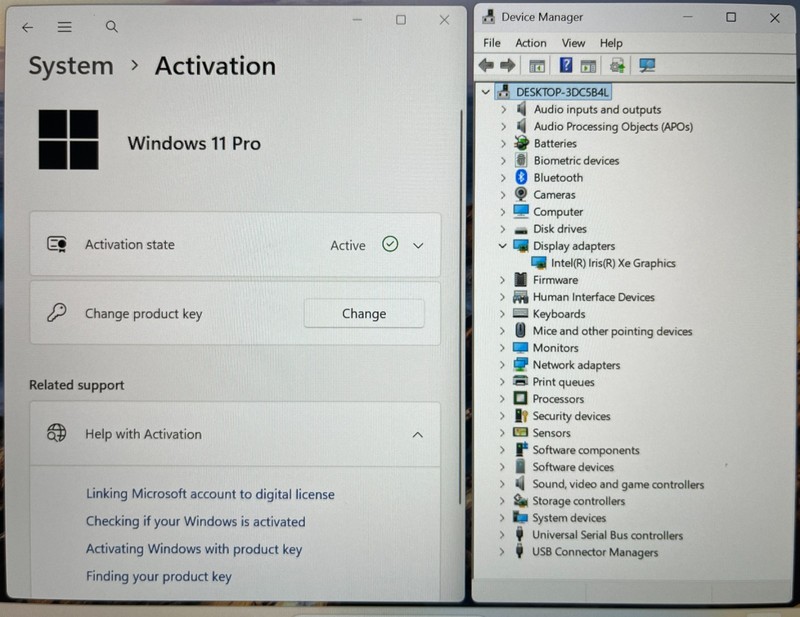Expand the Sensors tree node
This screenshot has height=617, width=800.
point(503,433)
